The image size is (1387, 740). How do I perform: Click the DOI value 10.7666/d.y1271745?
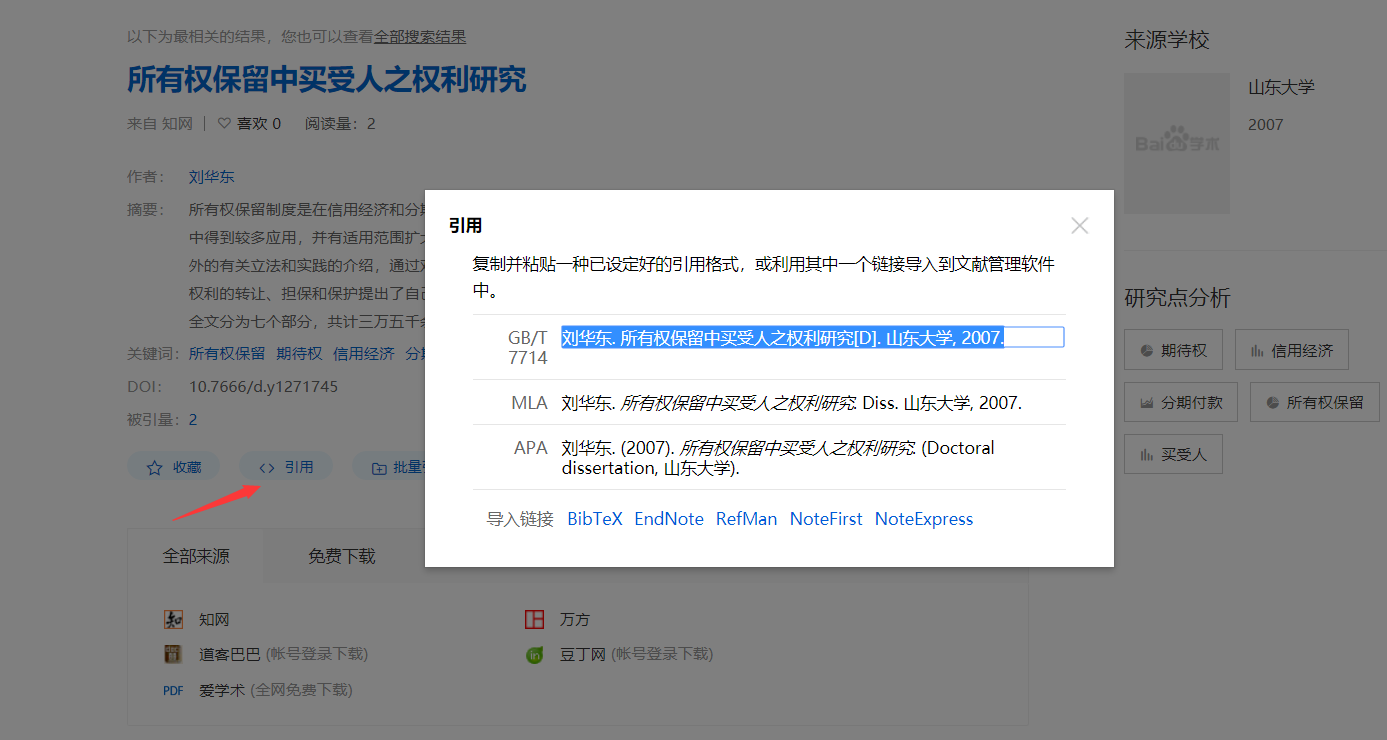263,386
